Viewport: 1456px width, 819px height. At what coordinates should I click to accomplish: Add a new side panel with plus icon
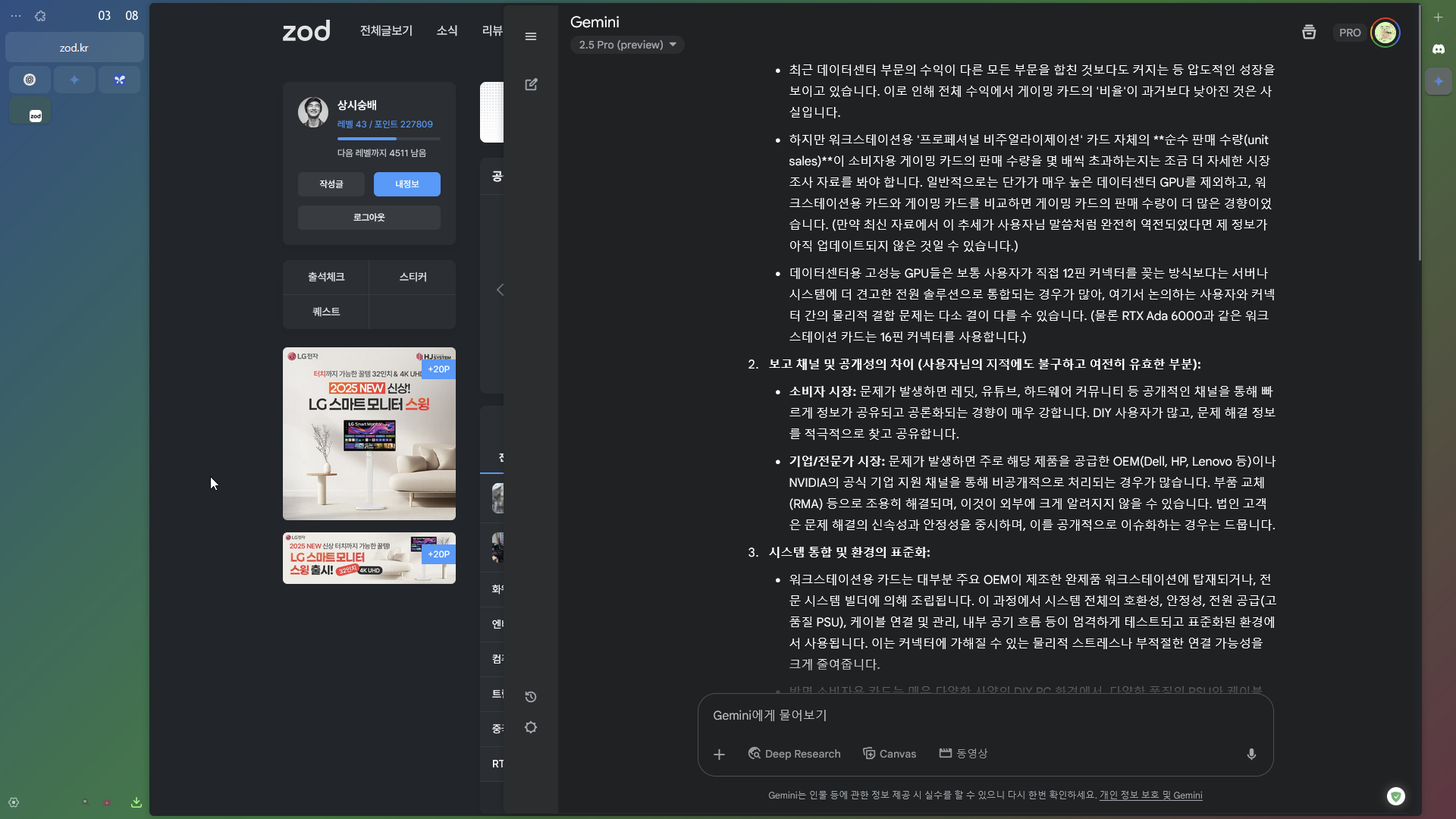coord(1439,17)
